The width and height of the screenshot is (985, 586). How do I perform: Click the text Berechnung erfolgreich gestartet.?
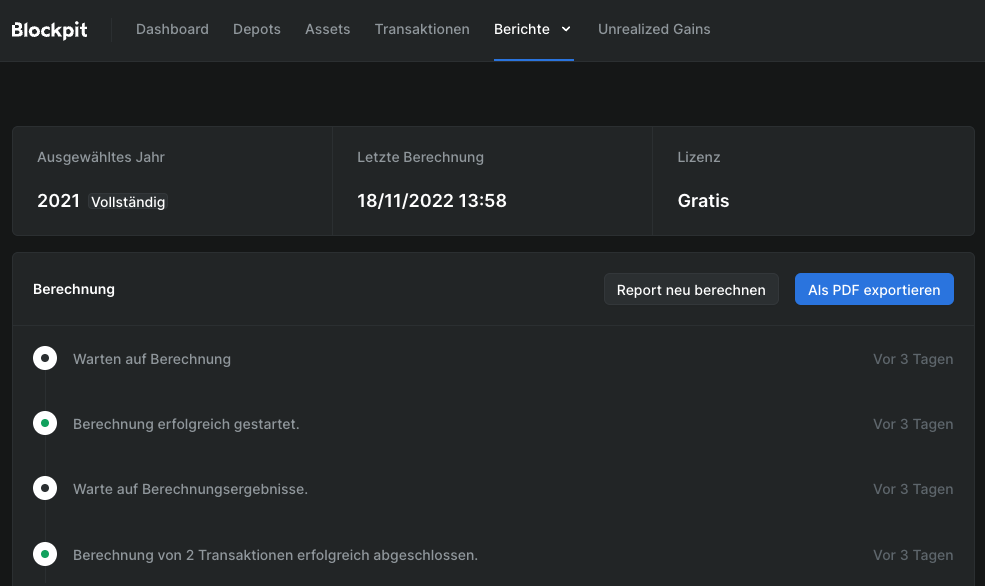[x=186, y=424]
